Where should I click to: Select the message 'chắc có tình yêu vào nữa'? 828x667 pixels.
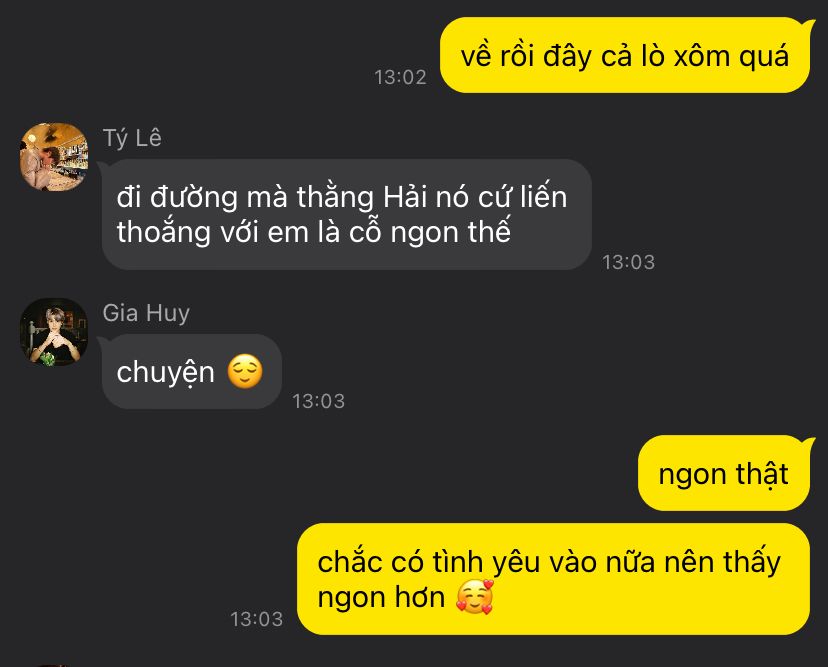pyautogui.click(x=553, y=579)
